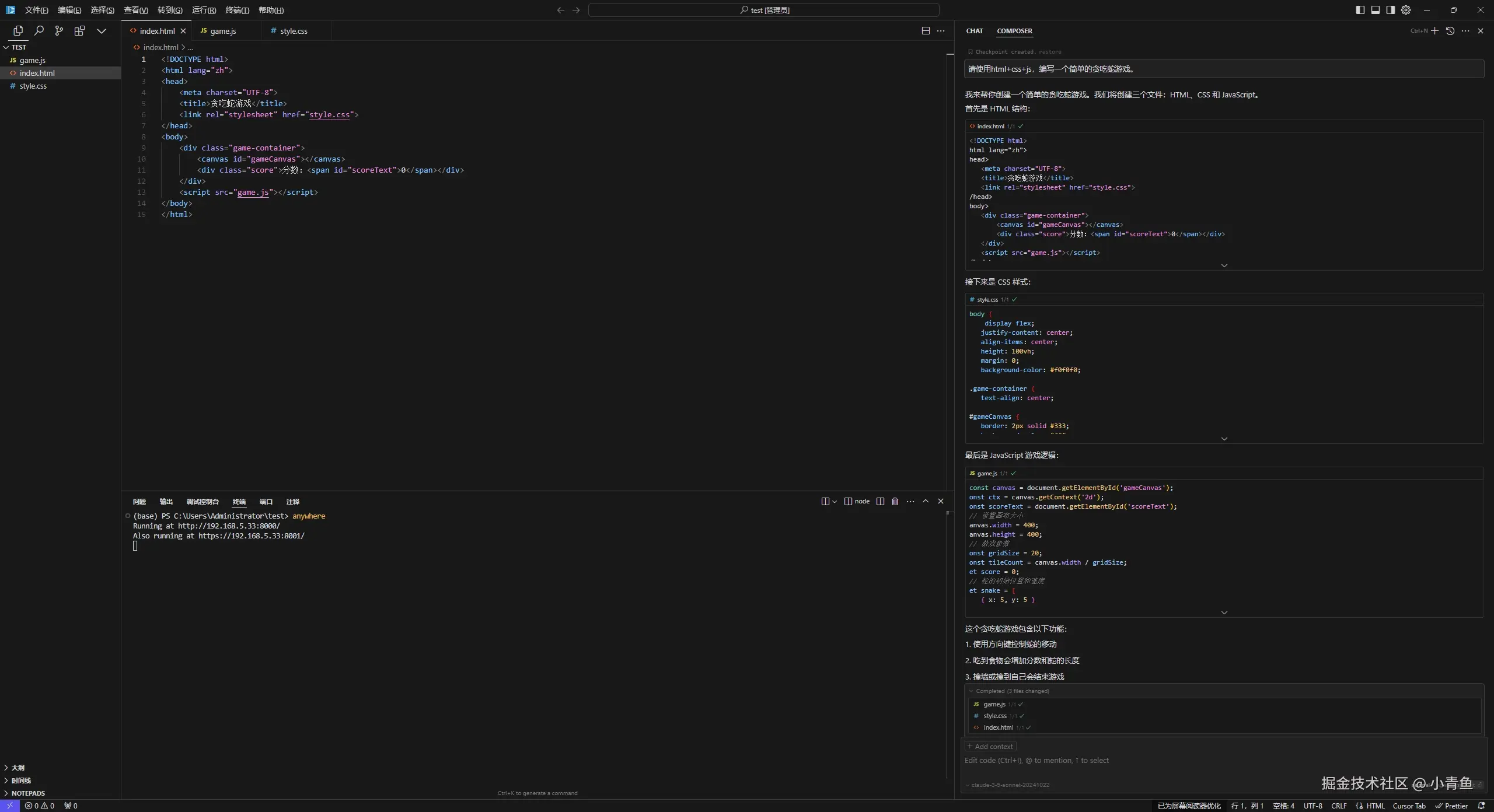The height and width of the screenshot is (812, 1494).
Task: Open the Search icon in activity bar
Action: [39, 31]
